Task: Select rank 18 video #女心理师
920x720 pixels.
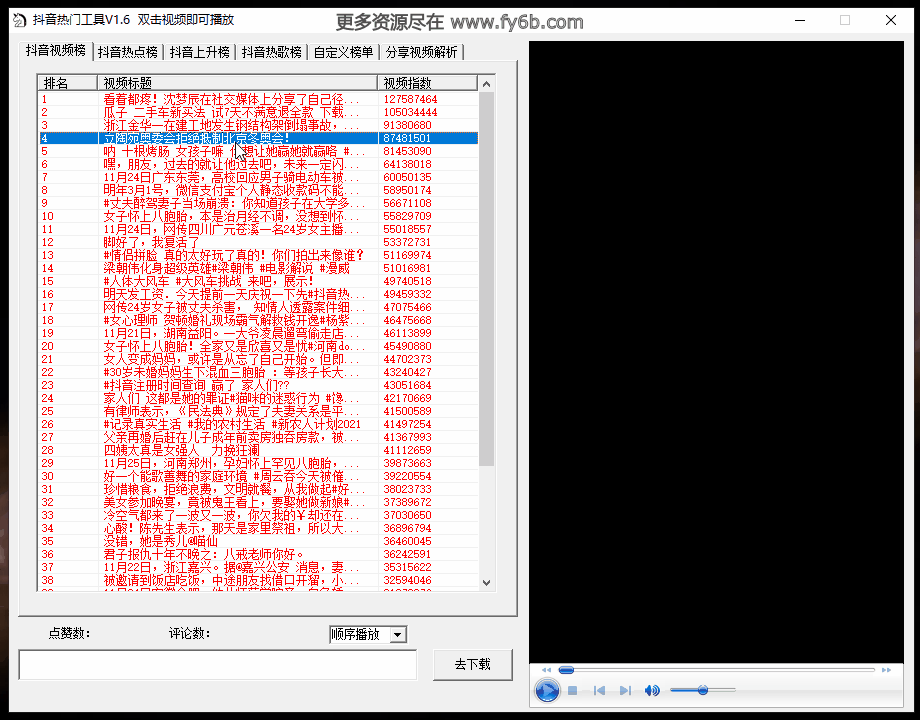Action: point(259,320)
